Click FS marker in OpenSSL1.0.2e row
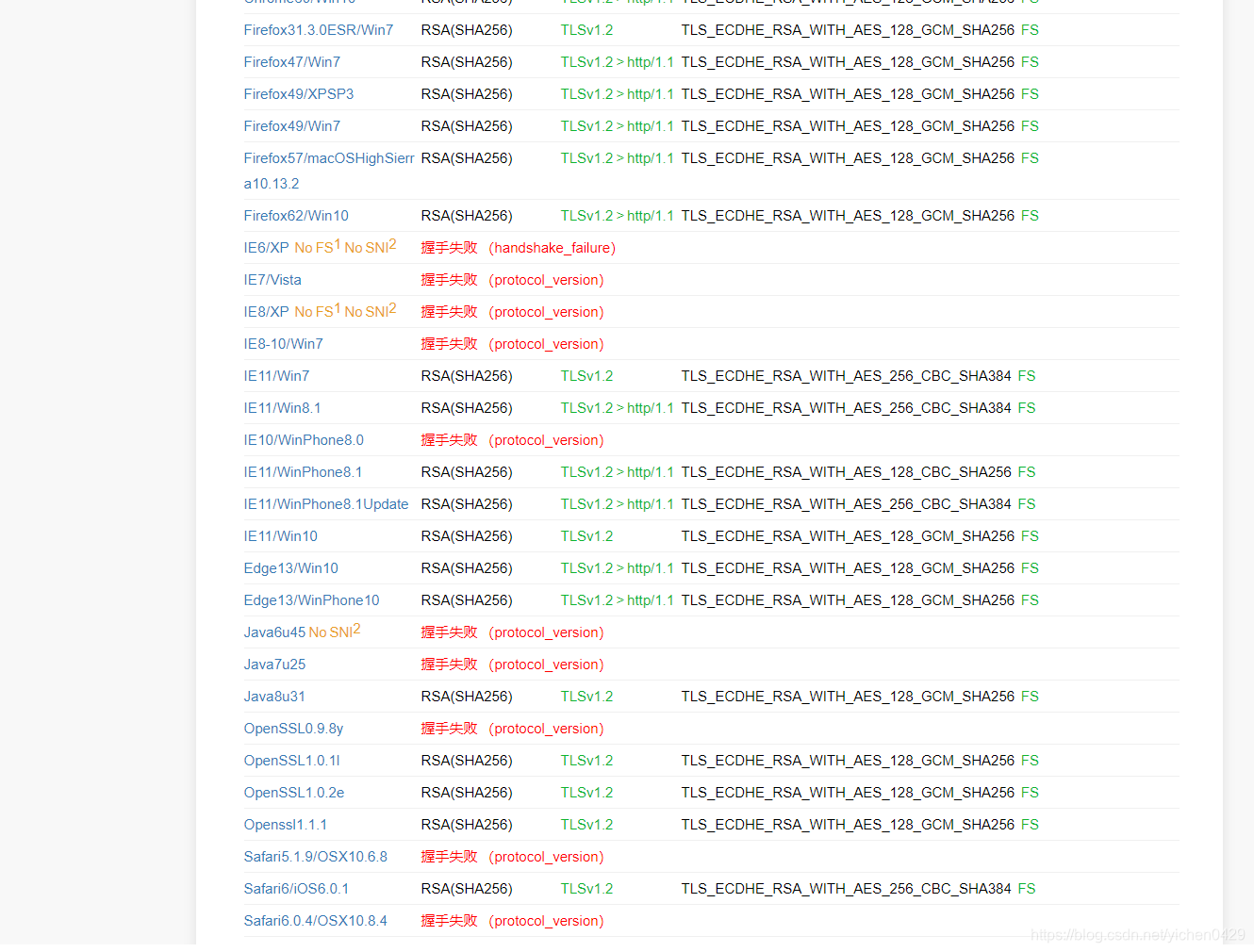Screen dimensions: 1254x952 1030,793
